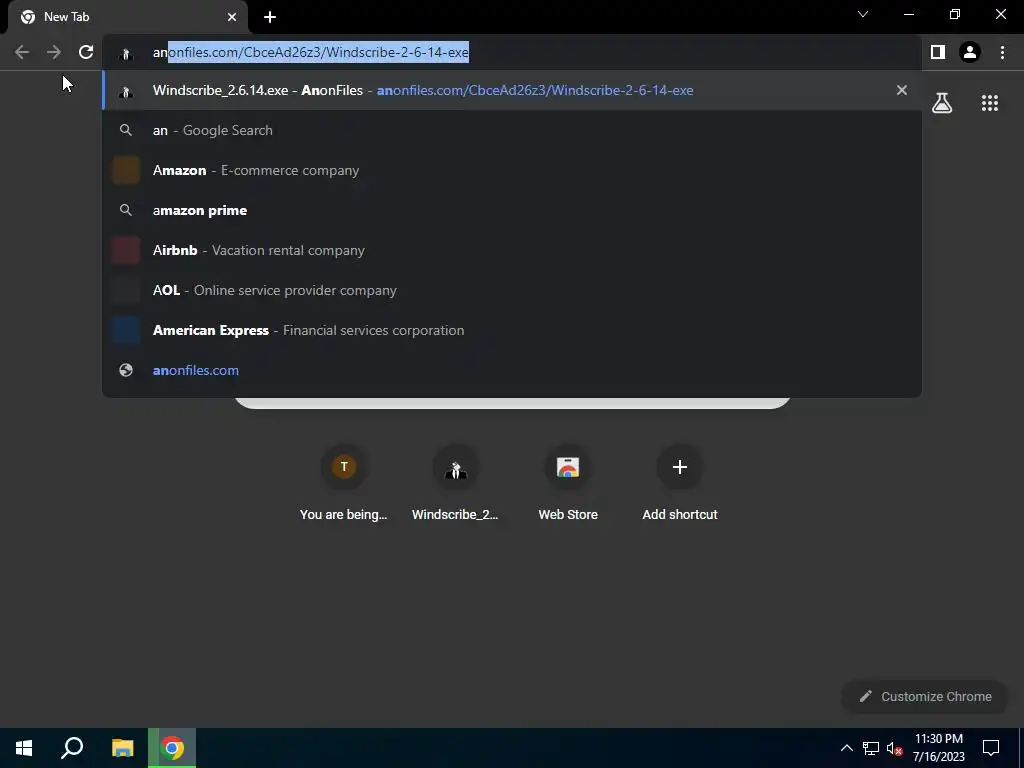The width and height of the screenshot is (1024, 768).
Task: Pick the Airbnb vacation rental suggestion
Action: point(512,250)
